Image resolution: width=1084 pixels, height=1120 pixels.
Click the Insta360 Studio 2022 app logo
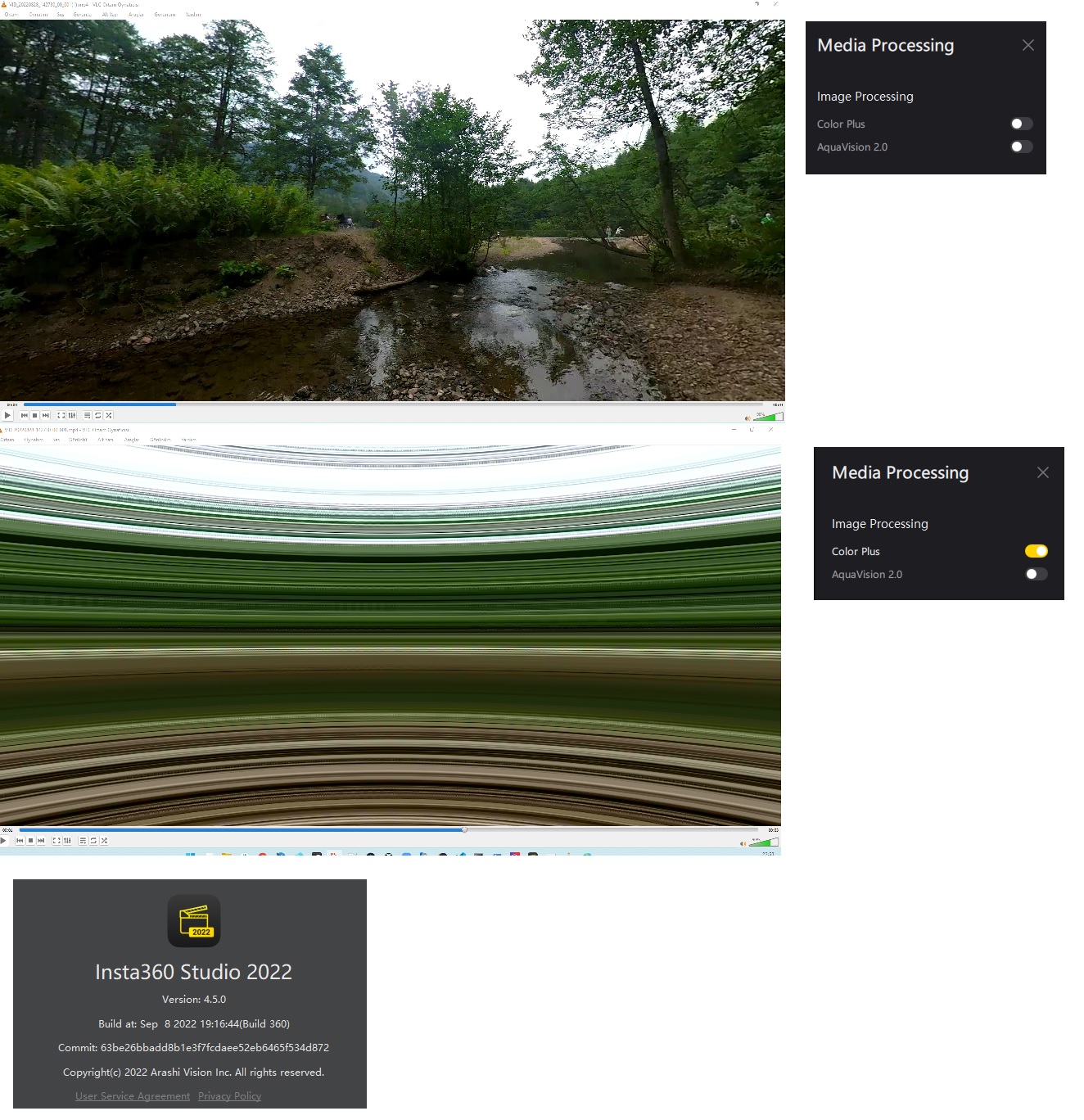pos(194,920)
